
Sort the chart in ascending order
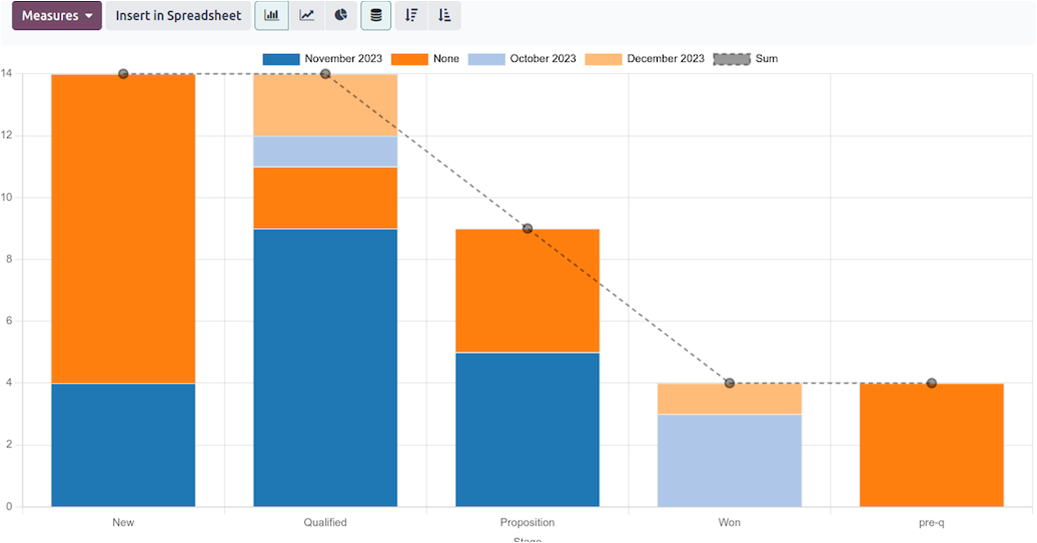click(445, 16)
